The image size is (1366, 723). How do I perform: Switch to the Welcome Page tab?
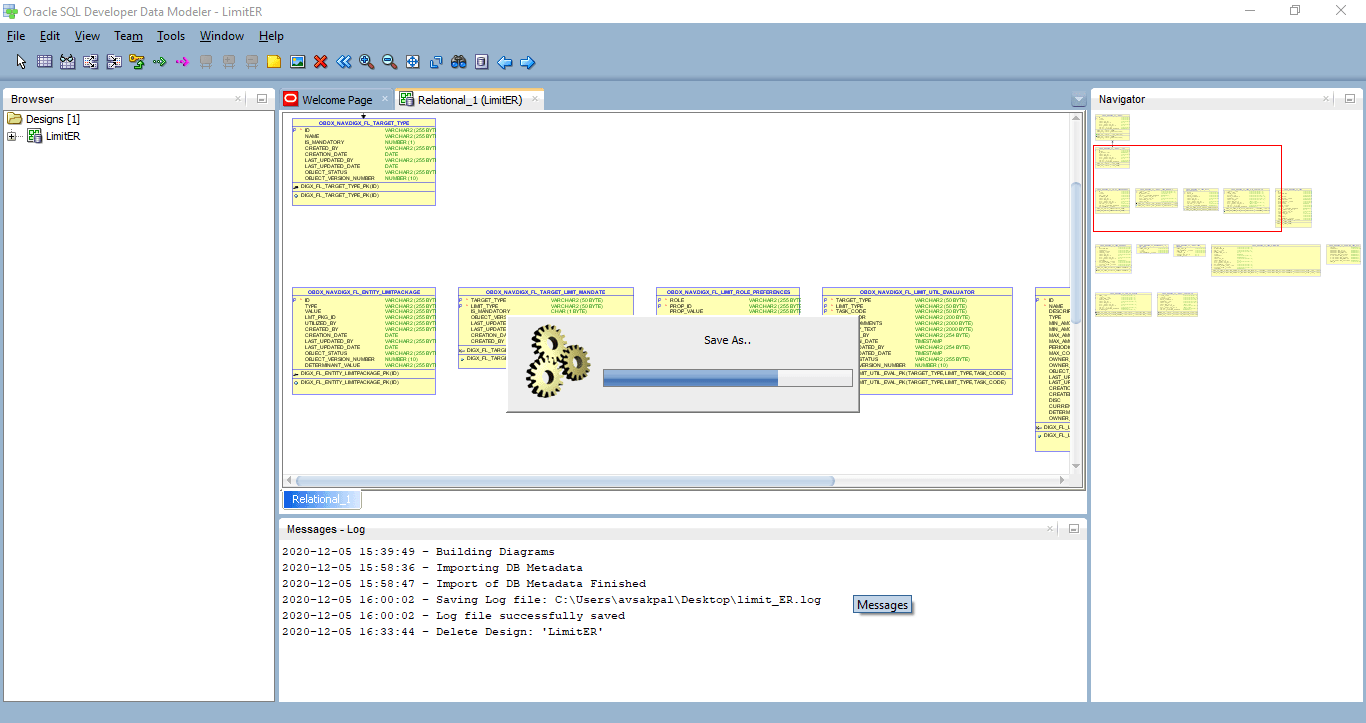tap(336, 100)
